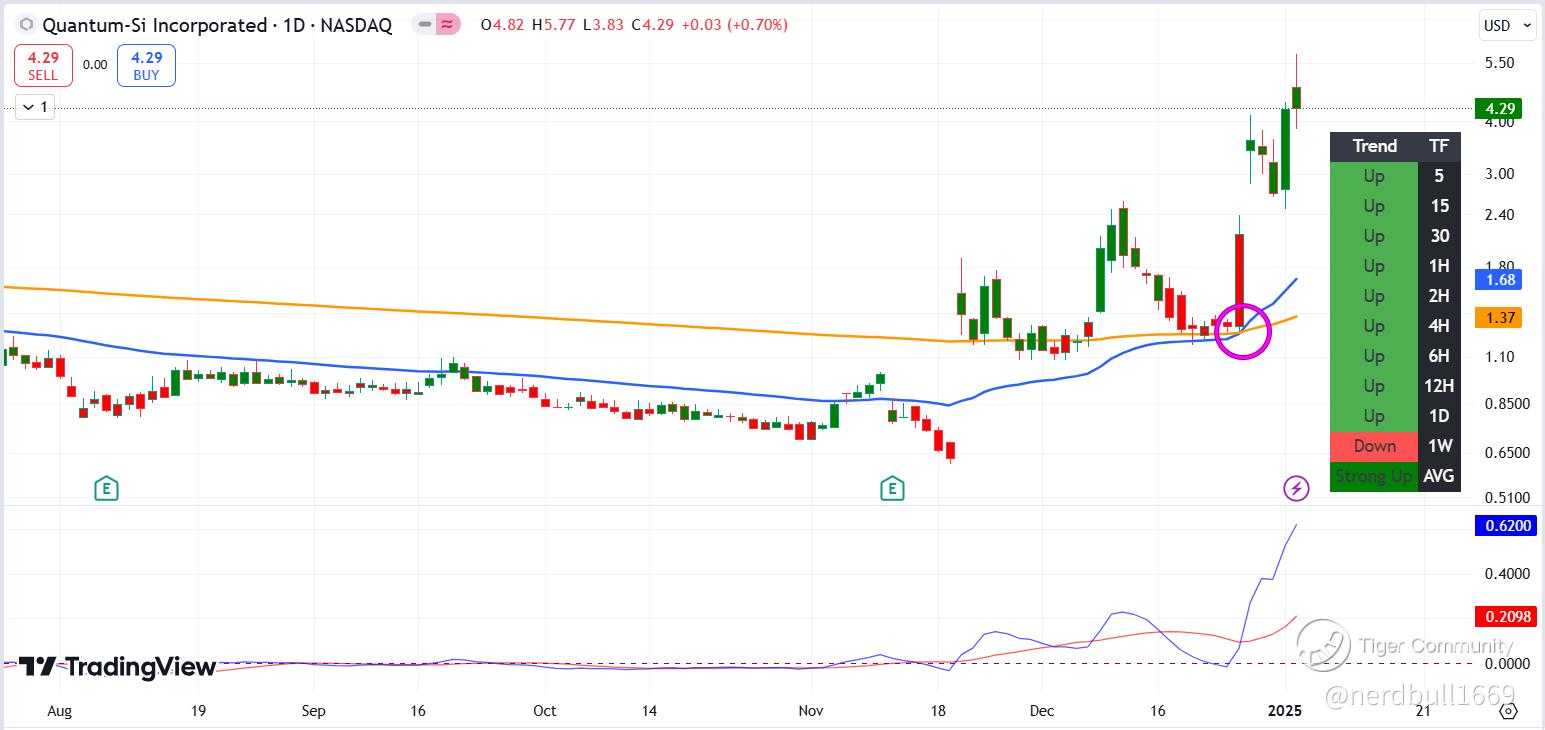
Task: Click the Trend column header
Action: [x=1374, y=146]
